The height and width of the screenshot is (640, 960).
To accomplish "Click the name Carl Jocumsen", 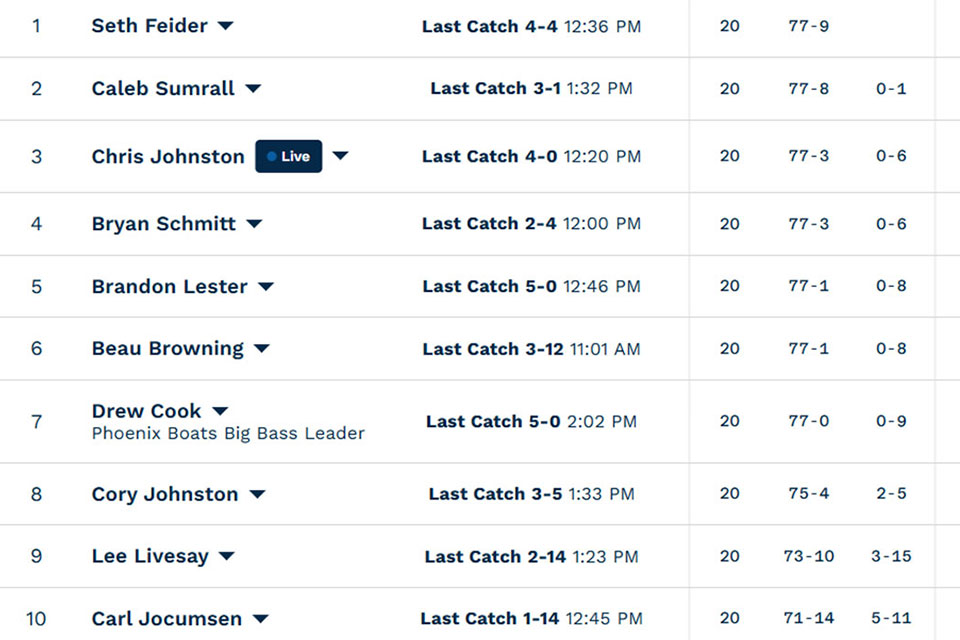I will 167,619.
